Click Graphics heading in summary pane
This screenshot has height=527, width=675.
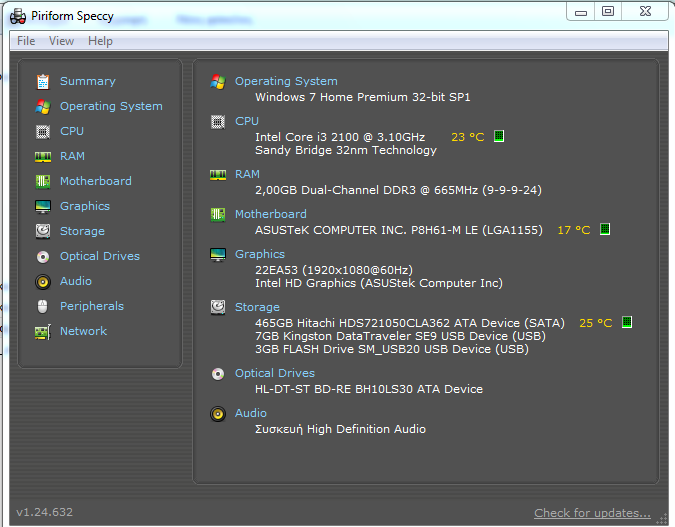tap(260, 254)
